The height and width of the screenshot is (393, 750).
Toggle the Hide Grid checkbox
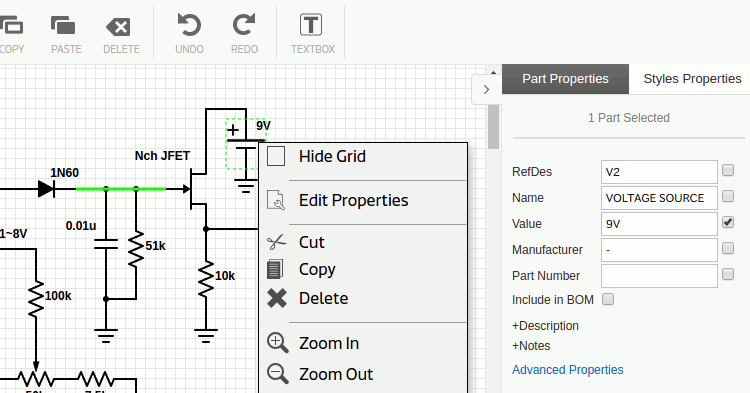point(276,156)
